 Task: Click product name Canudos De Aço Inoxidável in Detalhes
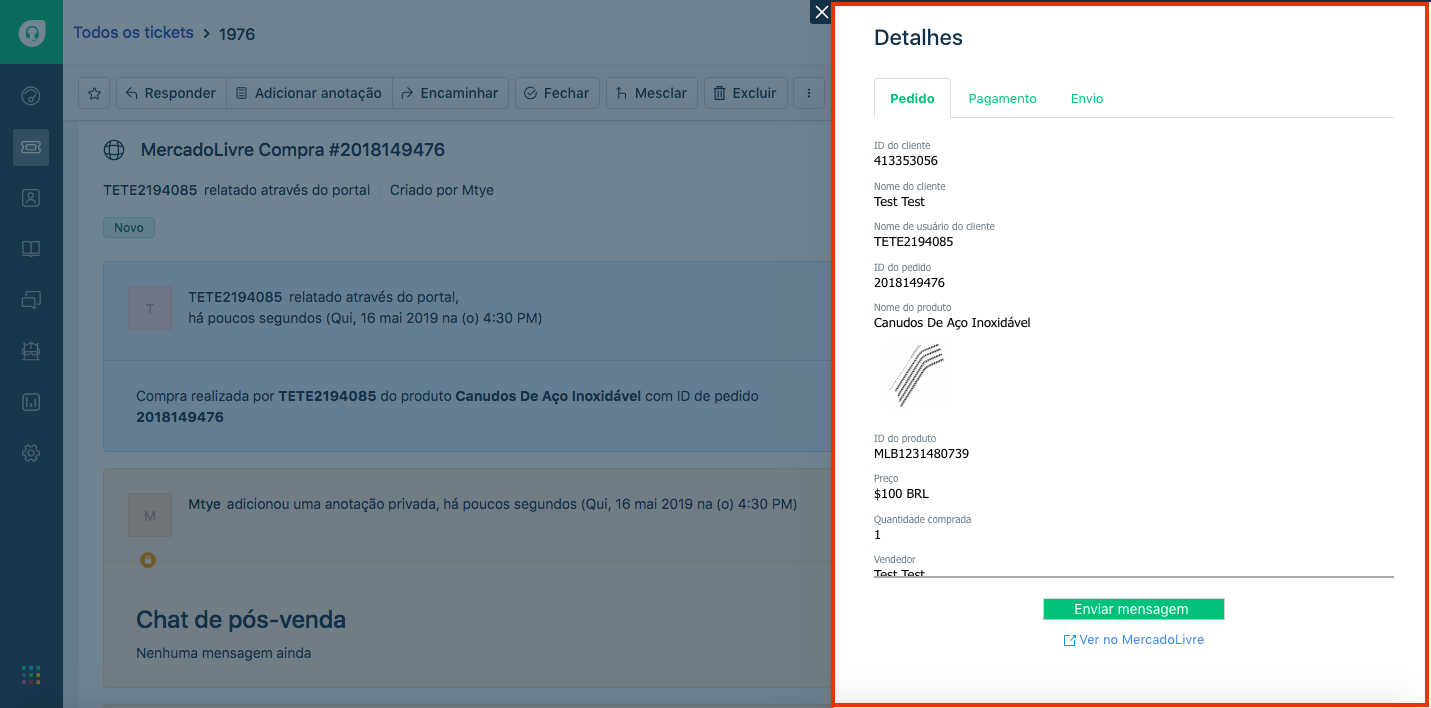pos(952,323)
